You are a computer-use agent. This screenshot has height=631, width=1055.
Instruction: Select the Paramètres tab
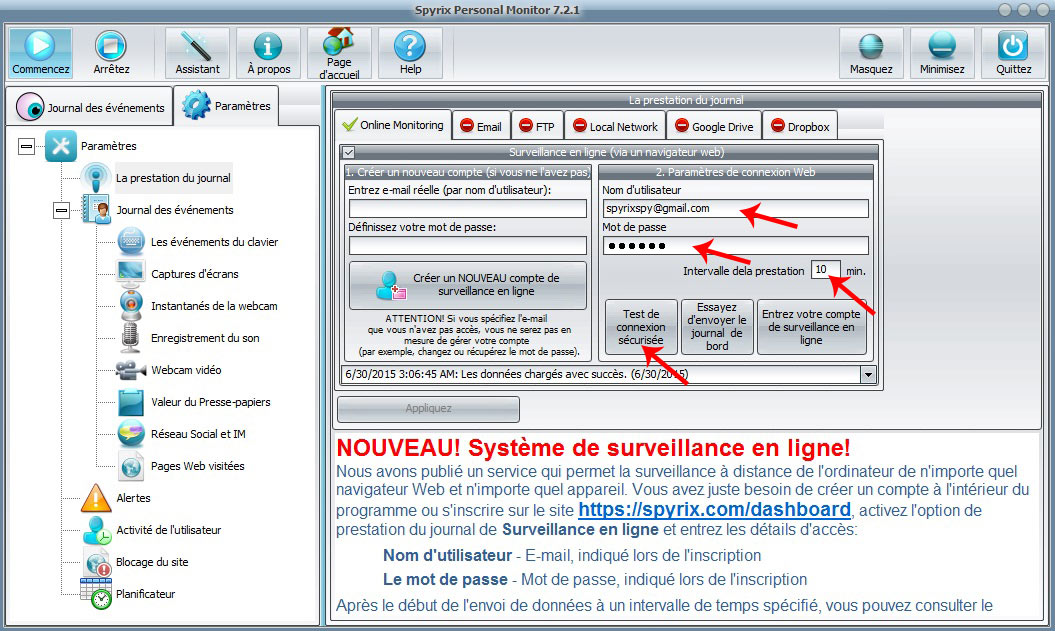click(x=227, y=106)
